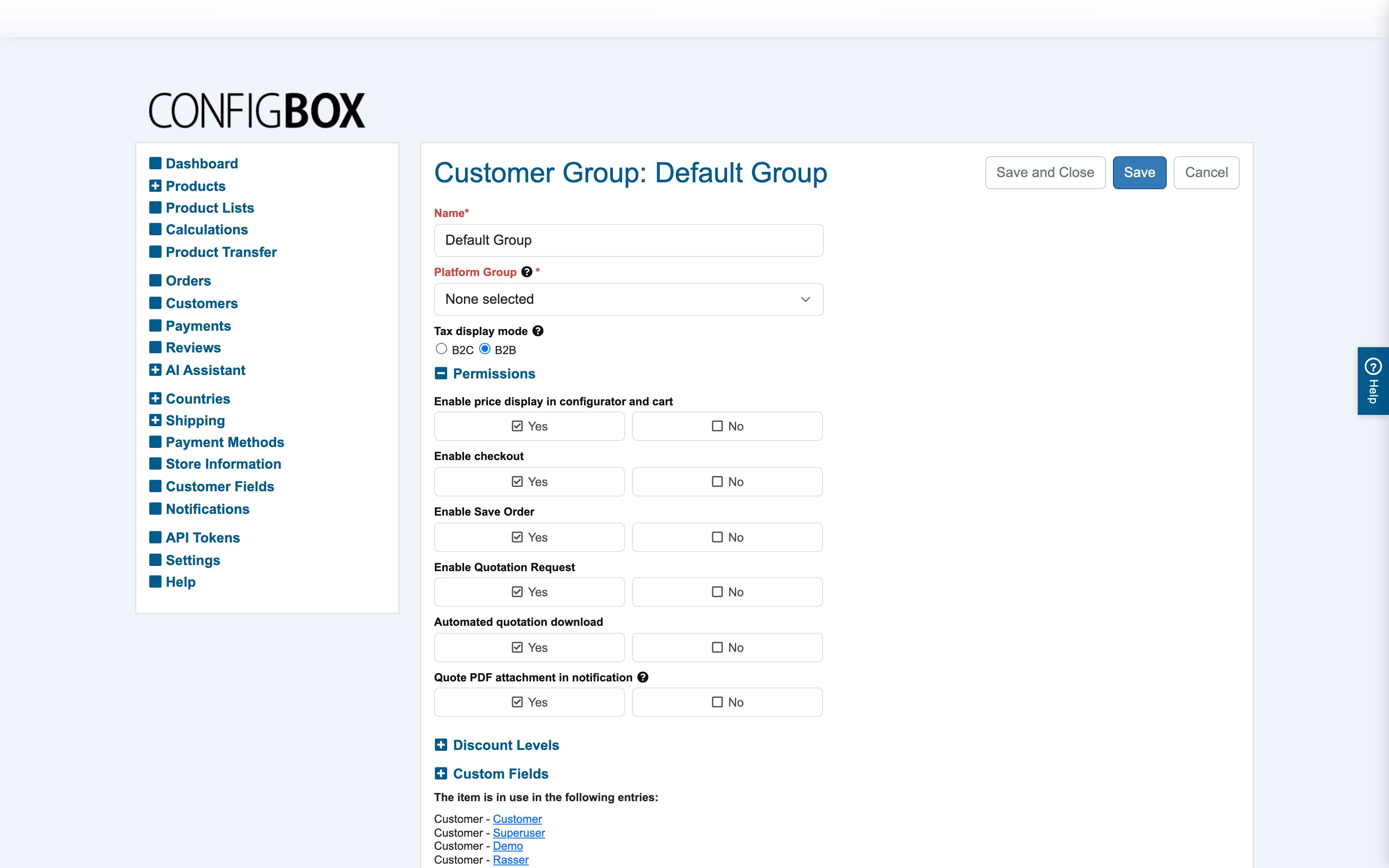Screen dimensions: 1389x868
Task: Click the CONFIGBOX logo
Action: pyautogui.click(x=257, y=110)
